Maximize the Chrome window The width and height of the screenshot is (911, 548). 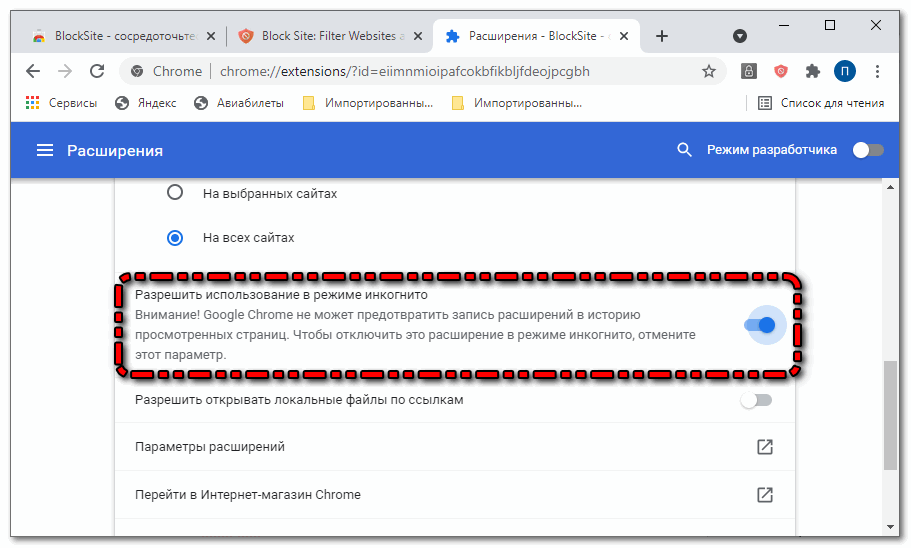[830, 26]
